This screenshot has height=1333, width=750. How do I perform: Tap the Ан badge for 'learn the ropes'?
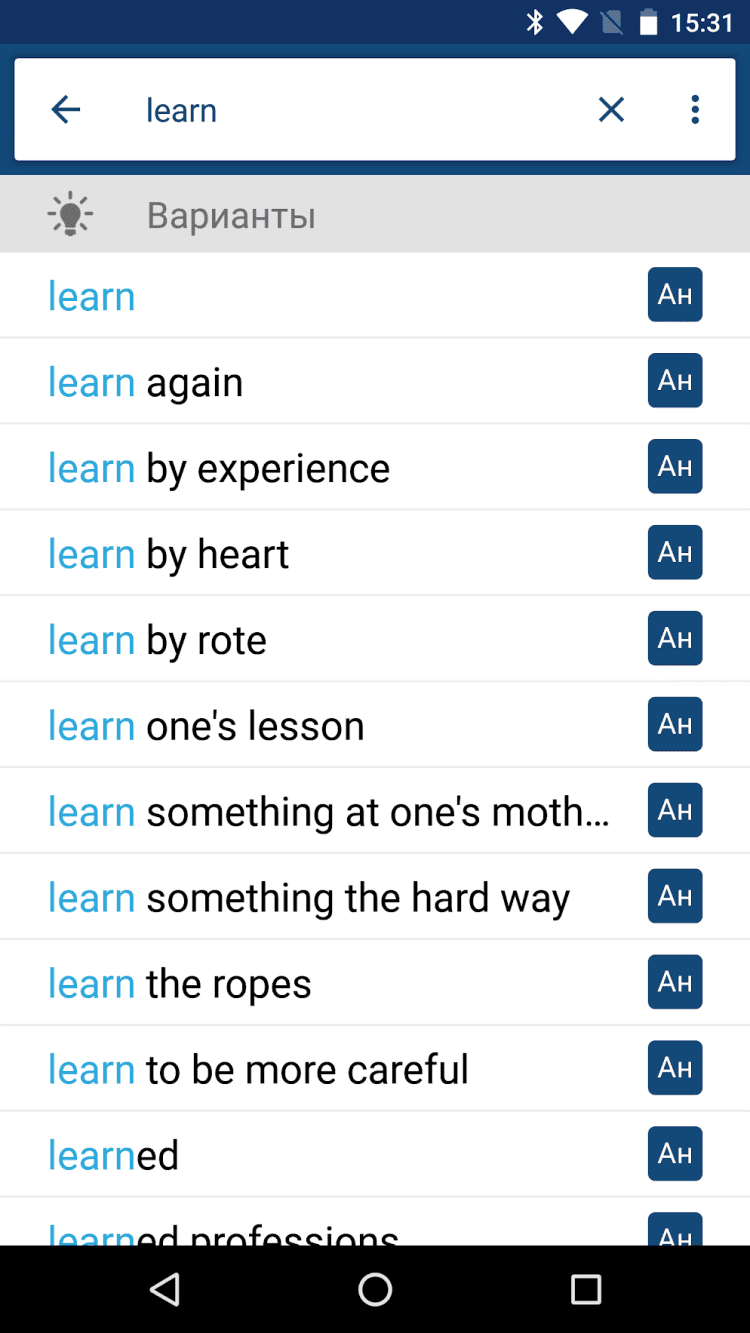pyautogui.click(x=675, y=983)
